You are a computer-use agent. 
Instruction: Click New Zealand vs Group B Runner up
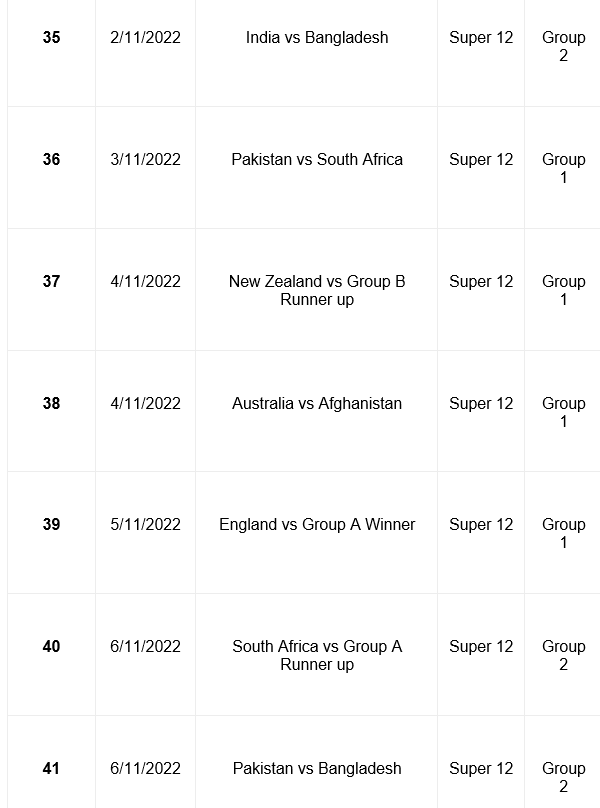click(x=316, y=290)
